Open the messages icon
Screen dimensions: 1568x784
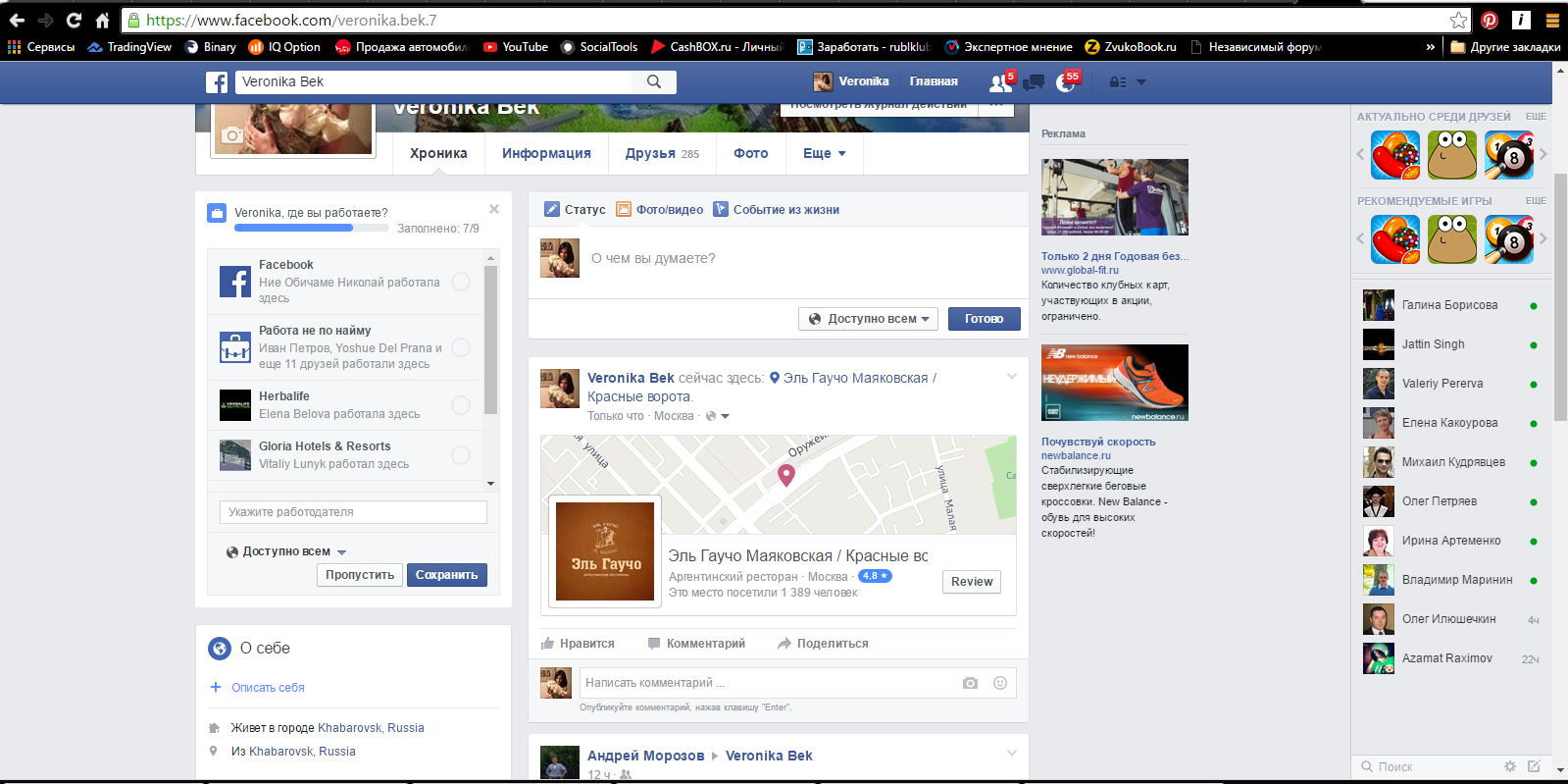click(x=1034, y=83)
